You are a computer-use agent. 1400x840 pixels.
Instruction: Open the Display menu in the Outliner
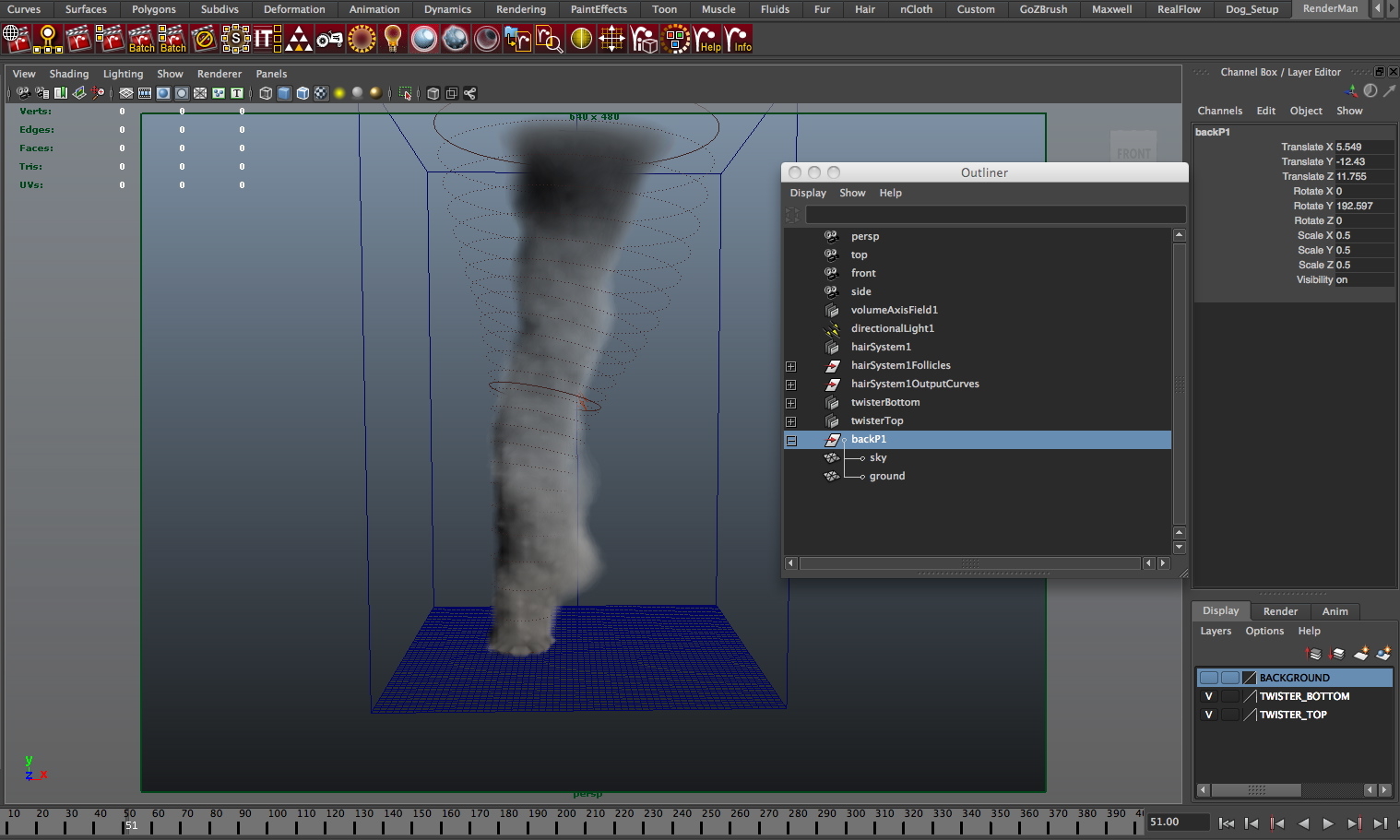click(807, 193)
